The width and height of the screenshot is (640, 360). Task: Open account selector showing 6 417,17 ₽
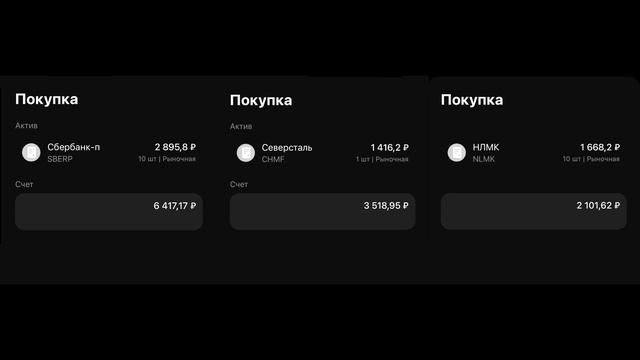pyautogui.click(x=109, y=212)
